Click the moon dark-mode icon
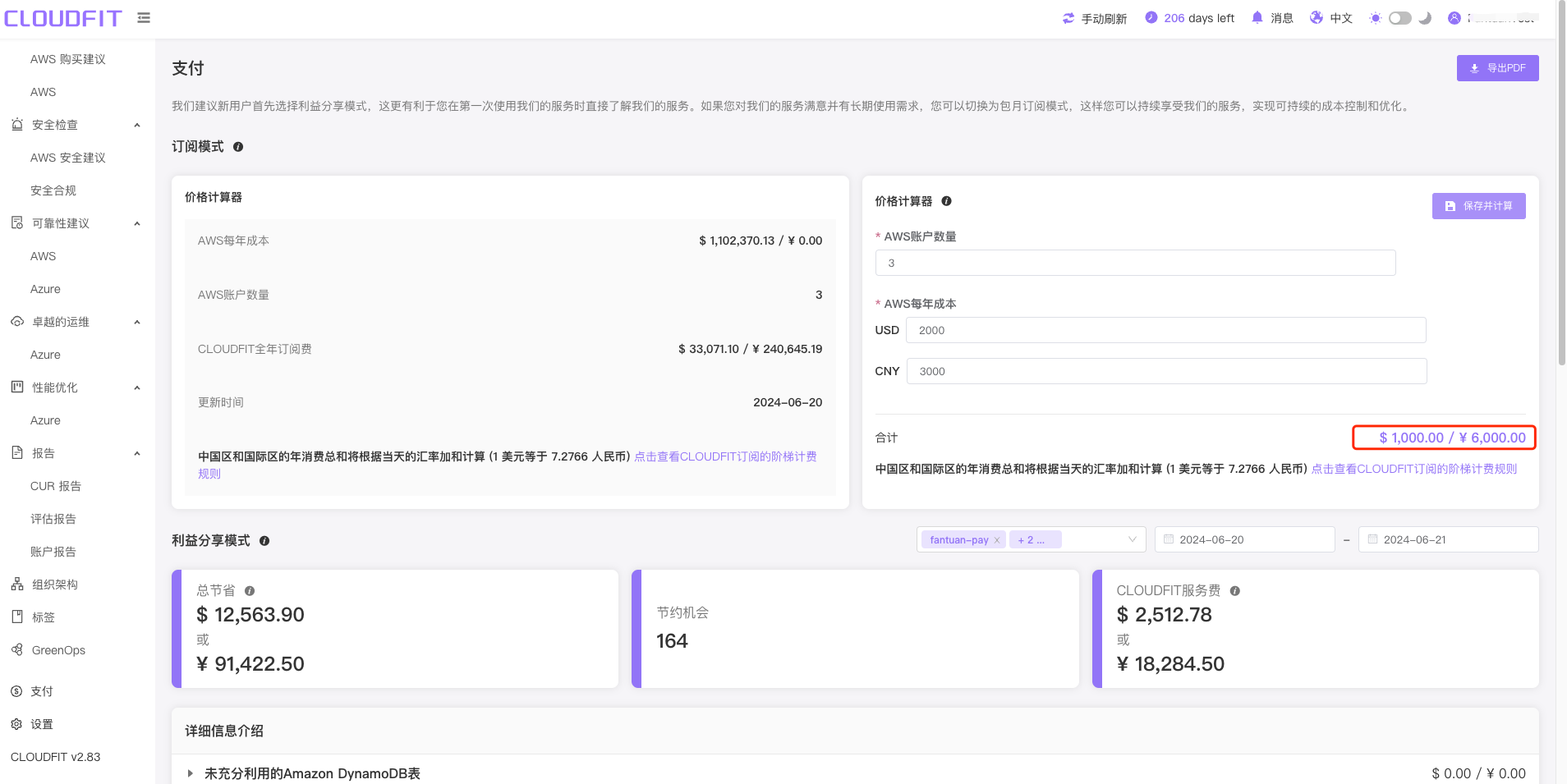The width and height of the screenshot is (1567, 784). pos(1425,18)
